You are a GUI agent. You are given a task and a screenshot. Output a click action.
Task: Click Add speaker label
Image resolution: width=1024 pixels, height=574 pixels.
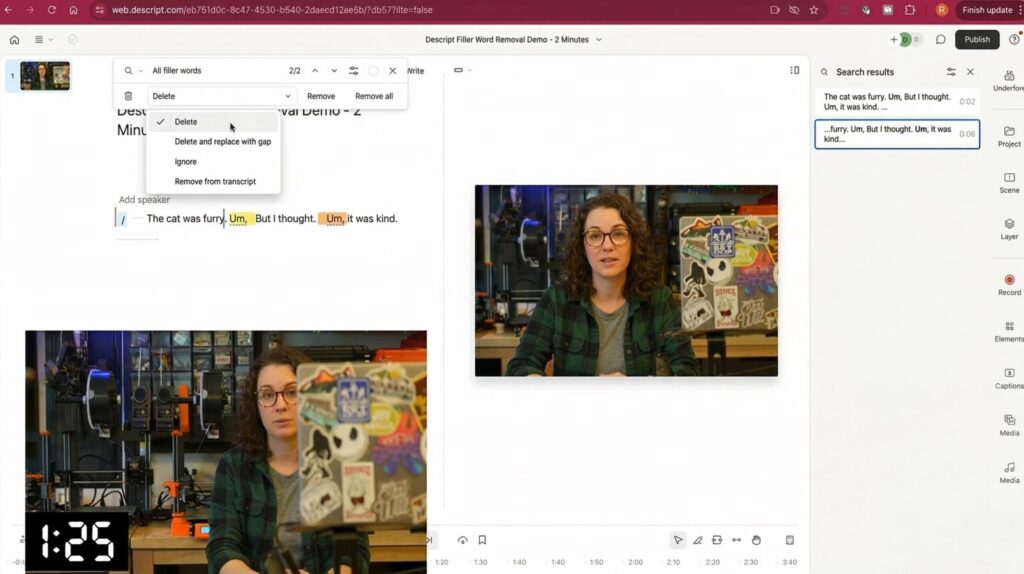tap(144, 200)
